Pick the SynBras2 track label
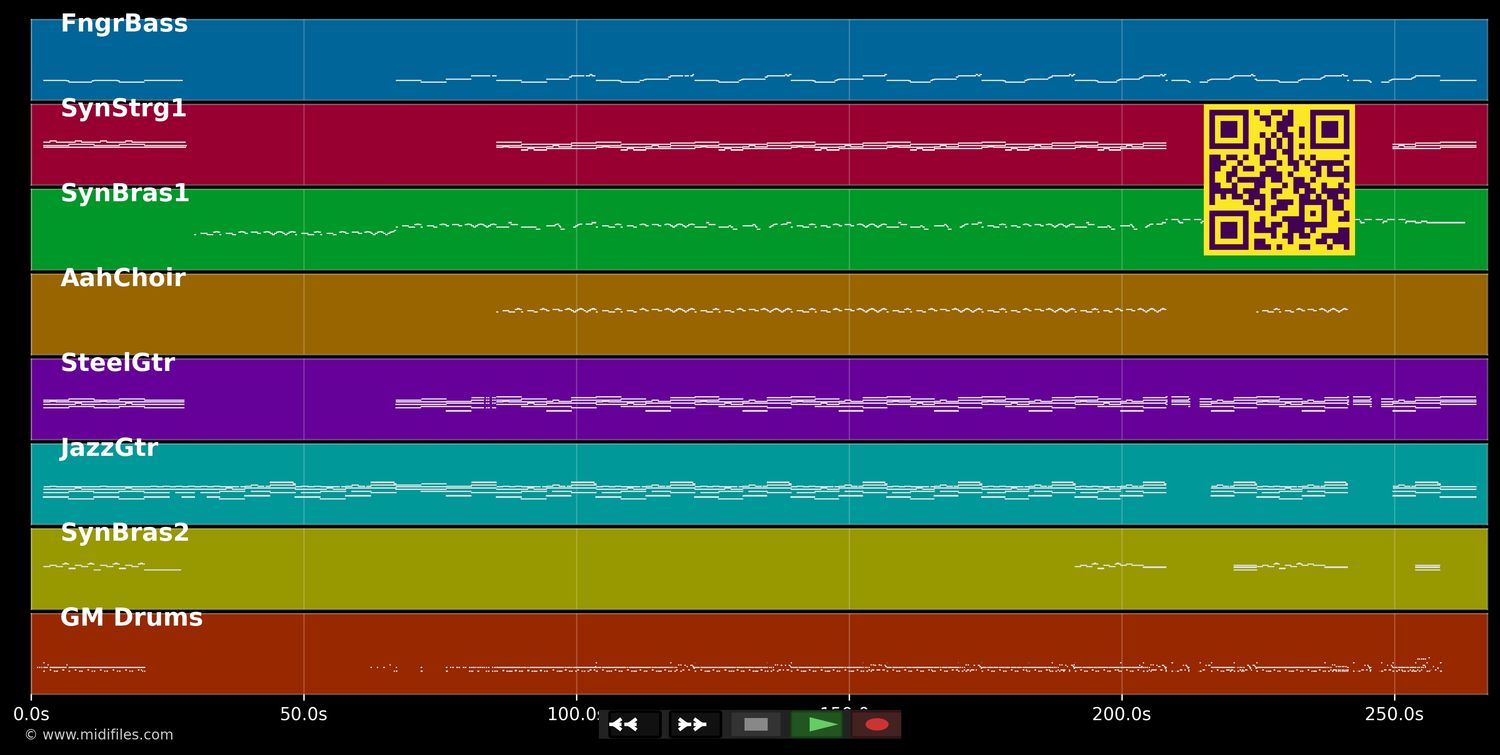The image size is (1500, 755). 125,534
